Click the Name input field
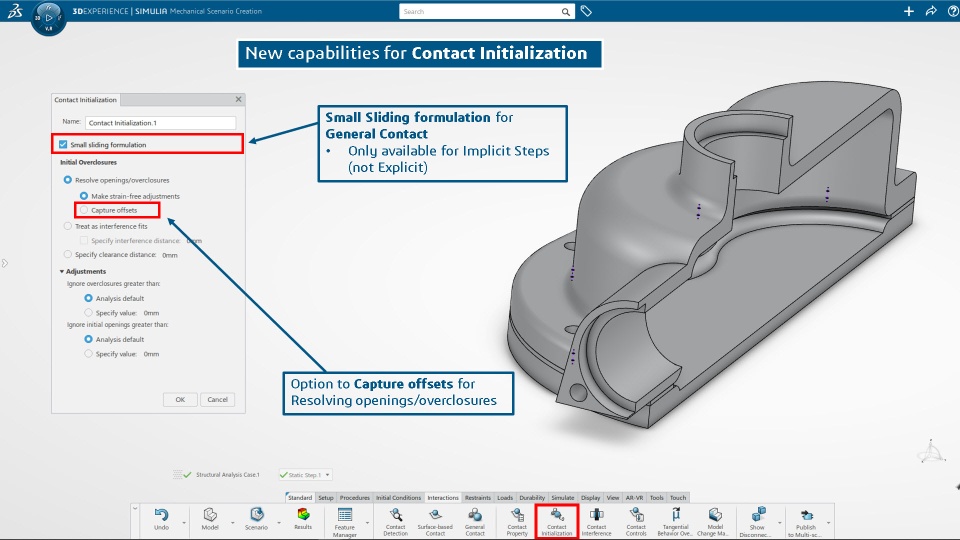Screen dimensions: 960x540 click(x=160, y=122)
